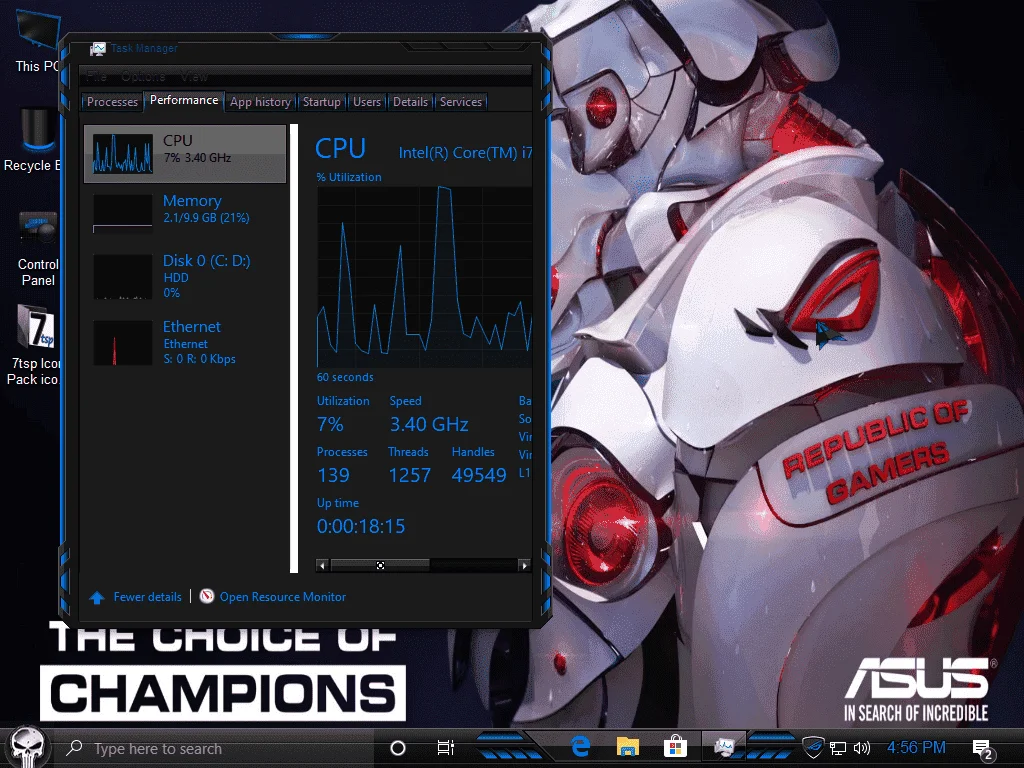This screenshot has width=1024, height=768.
Task: Select the Memory performance item
Action: pos(185,212)
